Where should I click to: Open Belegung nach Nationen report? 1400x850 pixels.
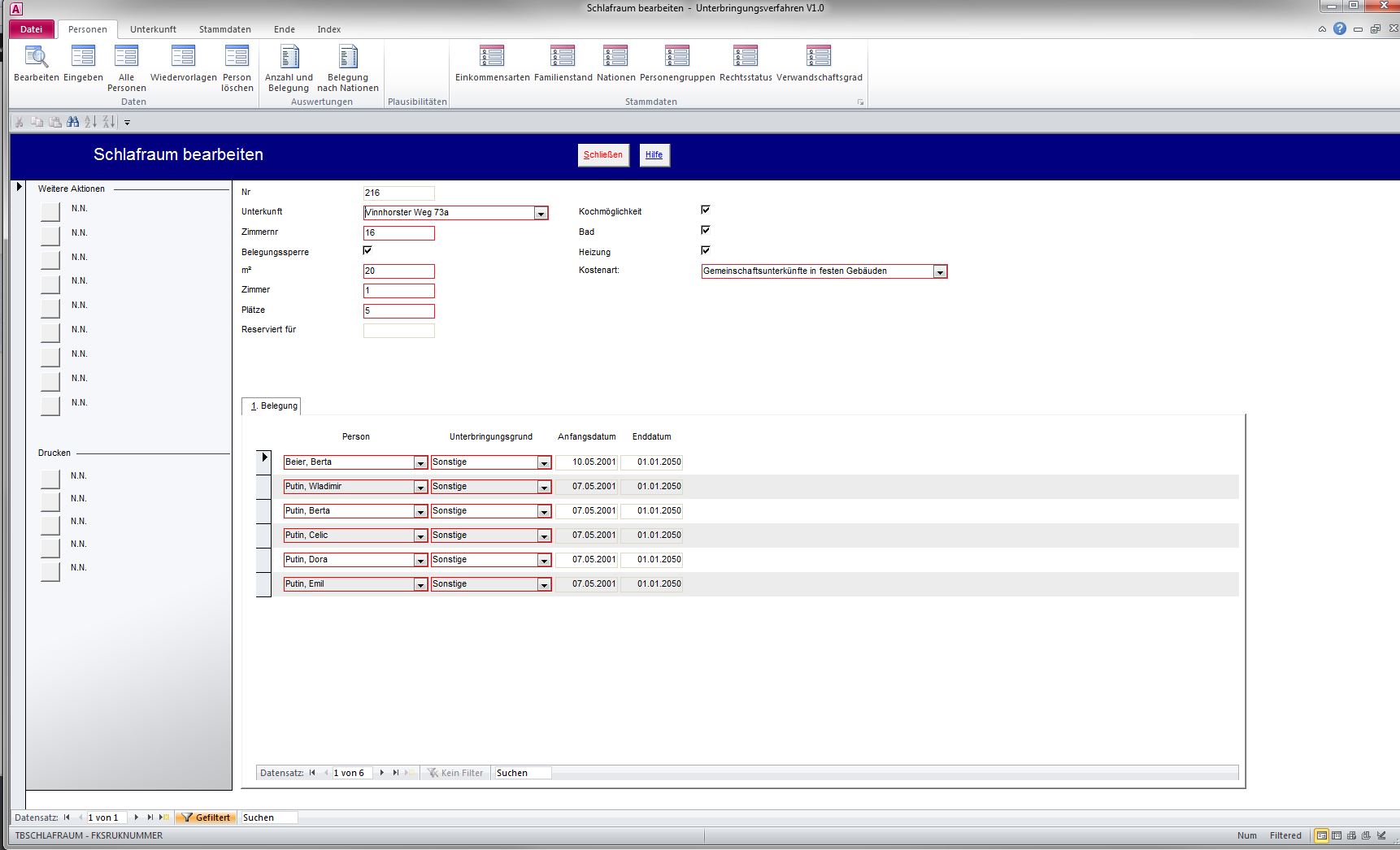tap(348, 68)
